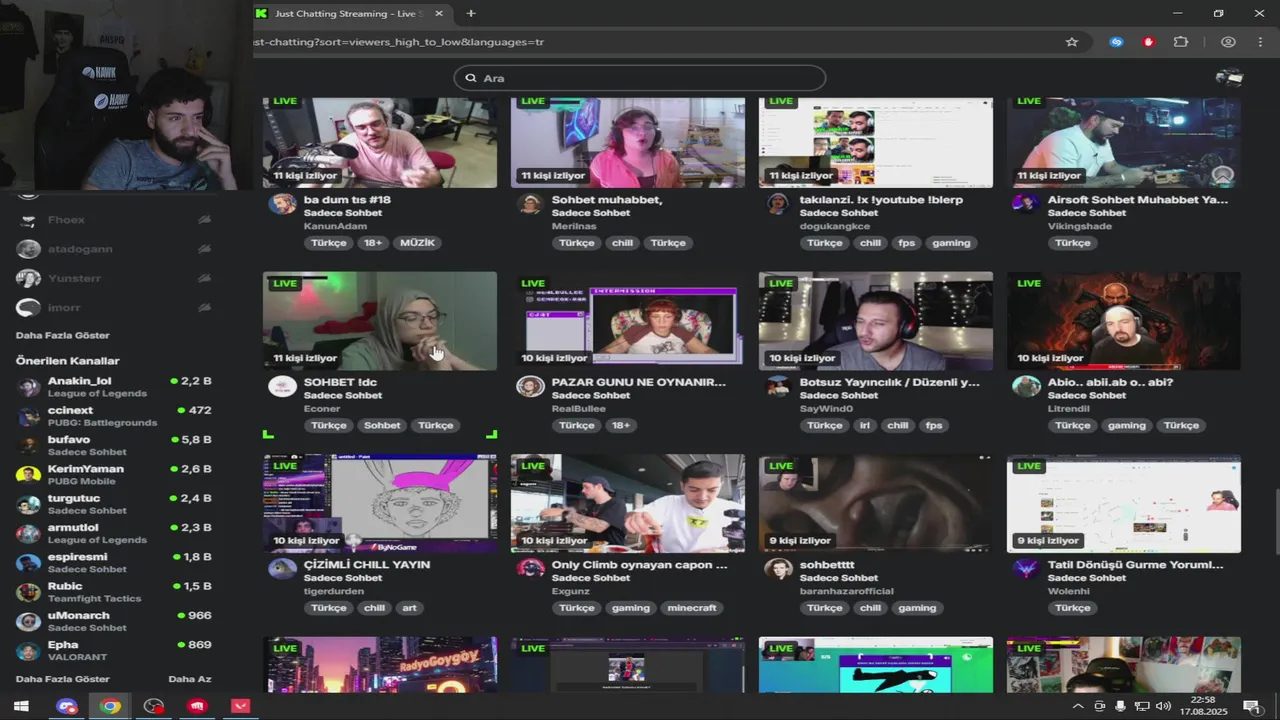Viewport: 1280px width, 720px height.
Task: Open the Chrome profile icon
Action: [x=1228, y=42]
